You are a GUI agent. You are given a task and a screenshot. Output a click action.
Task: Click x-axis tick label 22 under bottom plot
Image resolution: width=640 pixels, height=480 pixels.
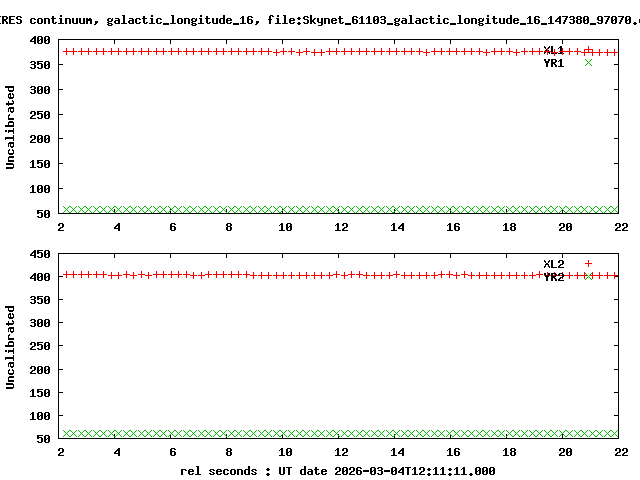(621, 452)
